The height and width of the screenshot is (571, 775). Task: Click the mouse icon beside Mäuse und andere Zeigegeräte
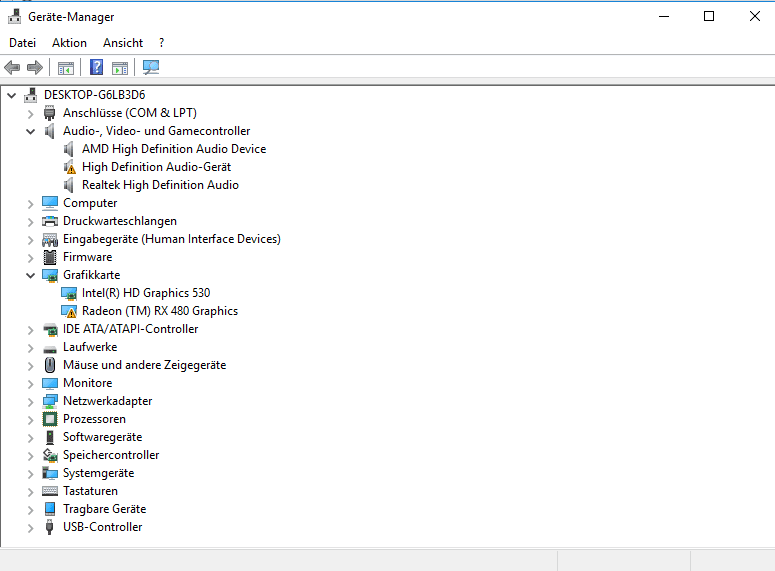[x=50, y=365]
